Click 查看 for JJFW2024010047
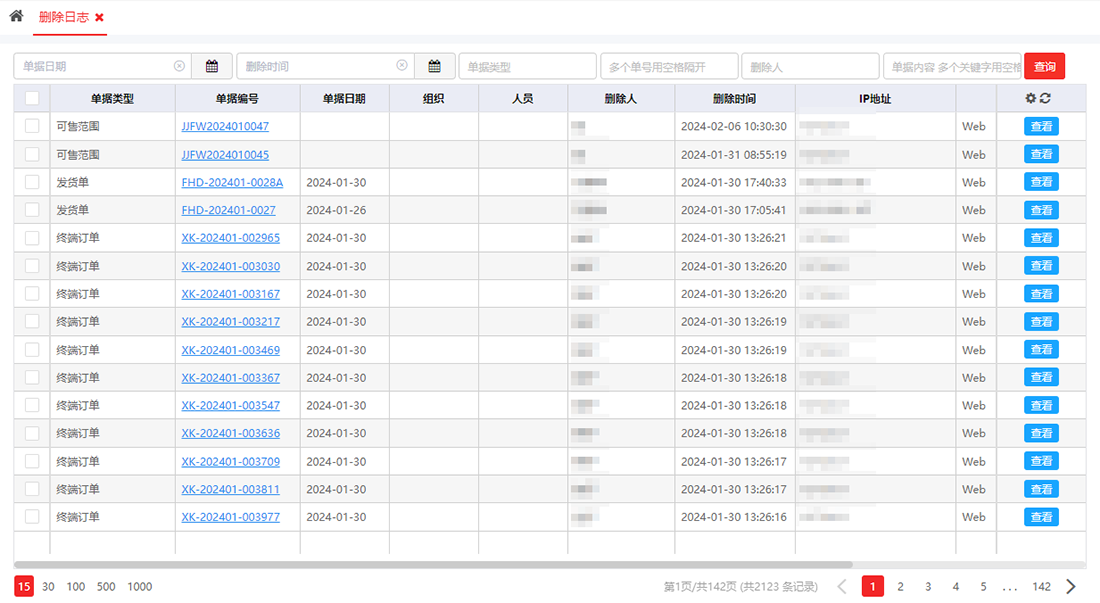Screen dimensions: 1100x603 click(1041, 126)
